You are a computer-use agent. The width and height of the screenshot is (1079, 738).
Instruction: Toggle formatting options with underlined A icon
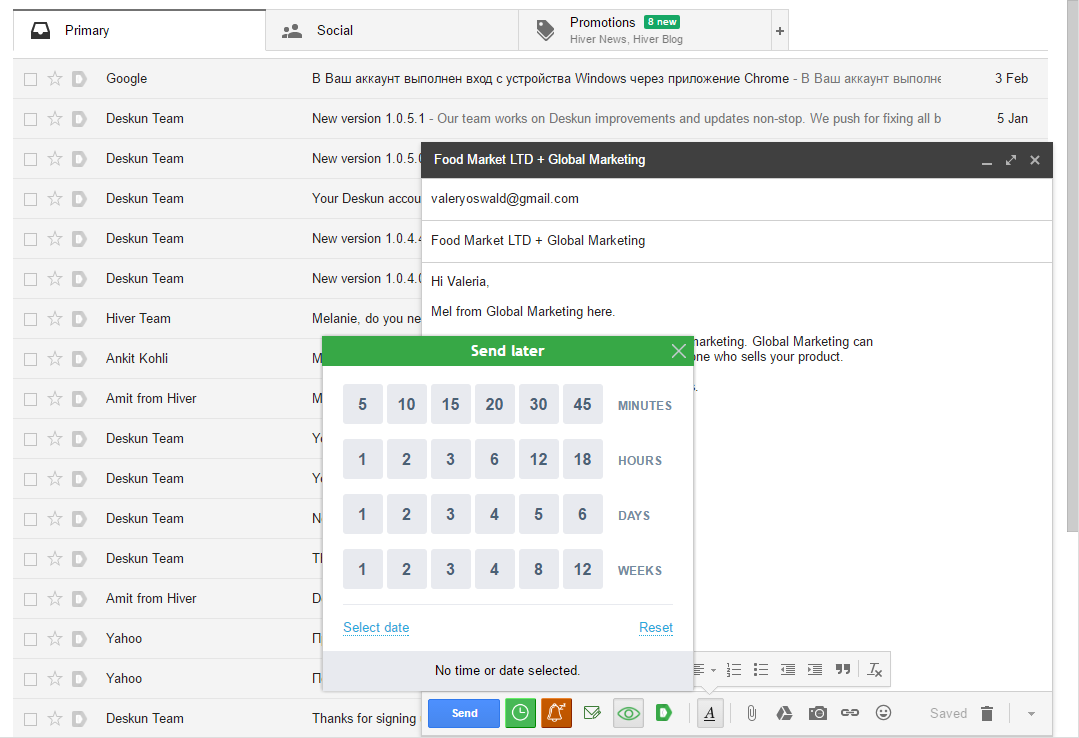(709, 713)
